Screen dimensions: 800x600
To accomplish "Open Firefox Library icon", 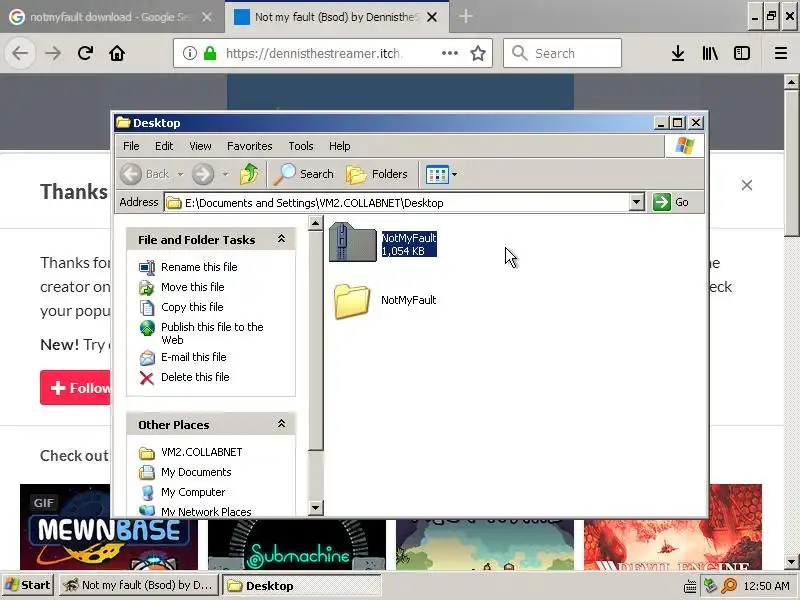I will [710, 53].
